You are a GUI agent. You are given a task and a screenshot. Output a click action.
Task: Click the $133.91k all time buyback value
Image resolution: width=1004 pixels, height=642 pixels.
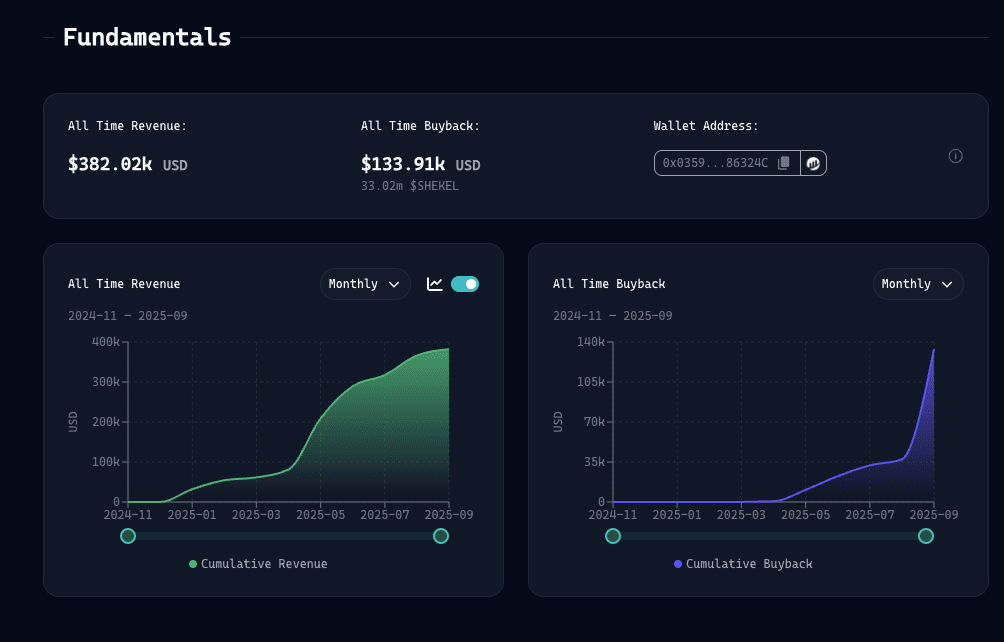coord(403,164)
